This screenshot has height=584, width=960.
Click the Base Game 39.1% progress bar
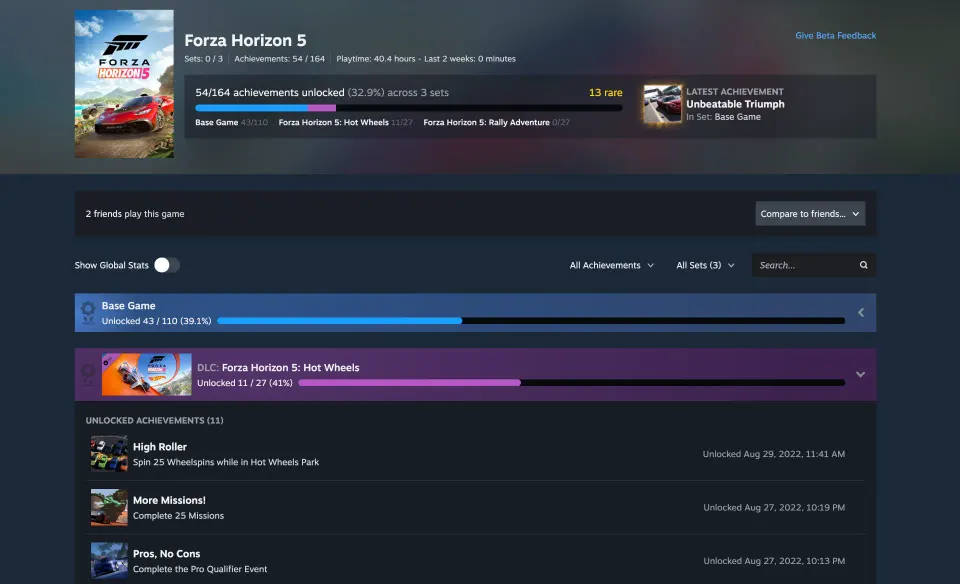[x=531, y=321]
